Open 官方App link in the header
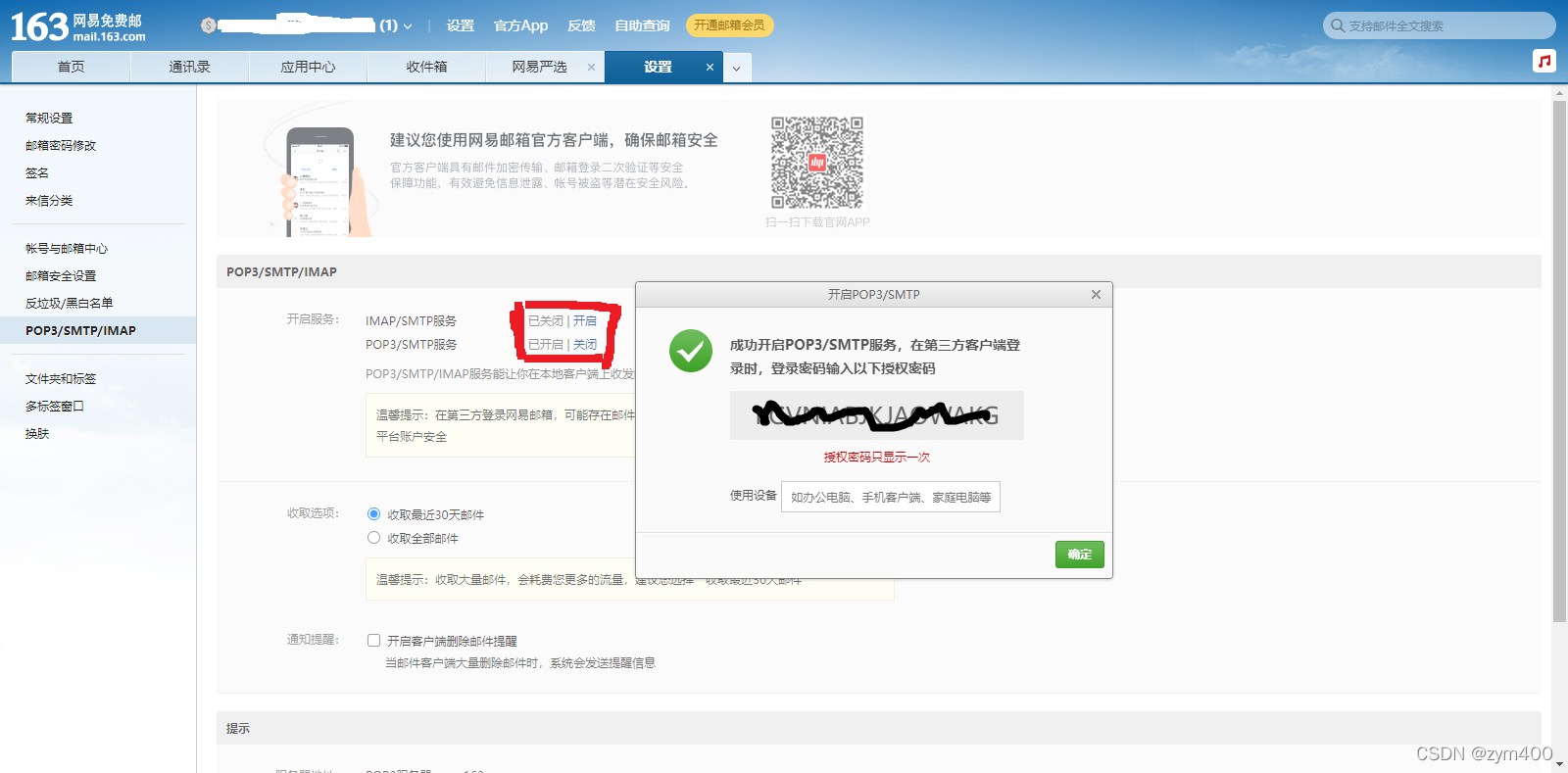The width and height of the screenshot is (1568, 773). tap(520, 25)
